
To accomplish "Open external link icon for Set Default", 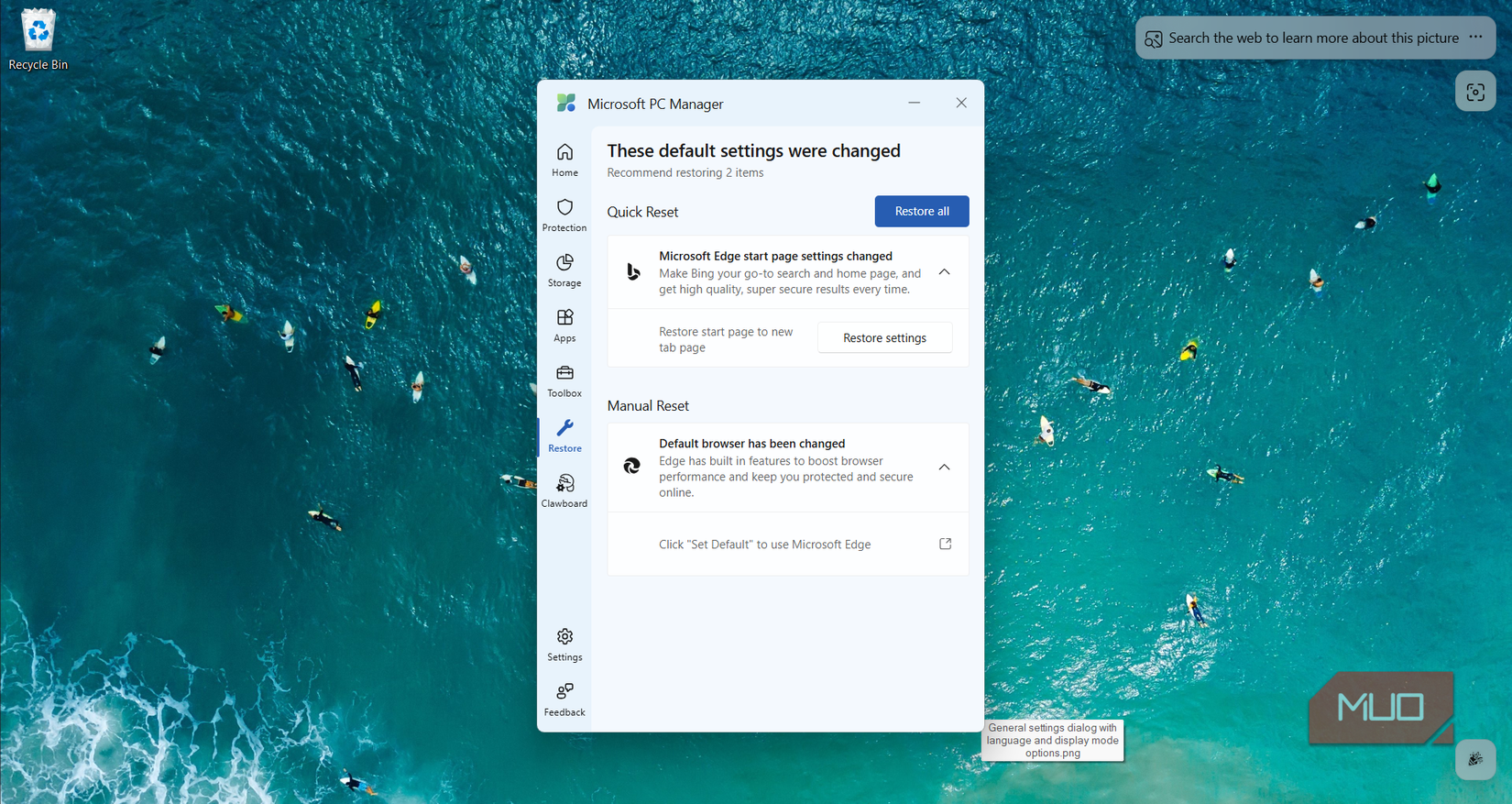I will point(945,544).
